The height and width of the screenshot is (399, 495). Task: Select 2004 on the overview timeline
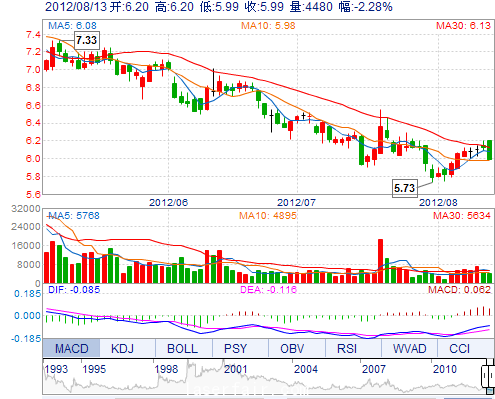point(305,369)
